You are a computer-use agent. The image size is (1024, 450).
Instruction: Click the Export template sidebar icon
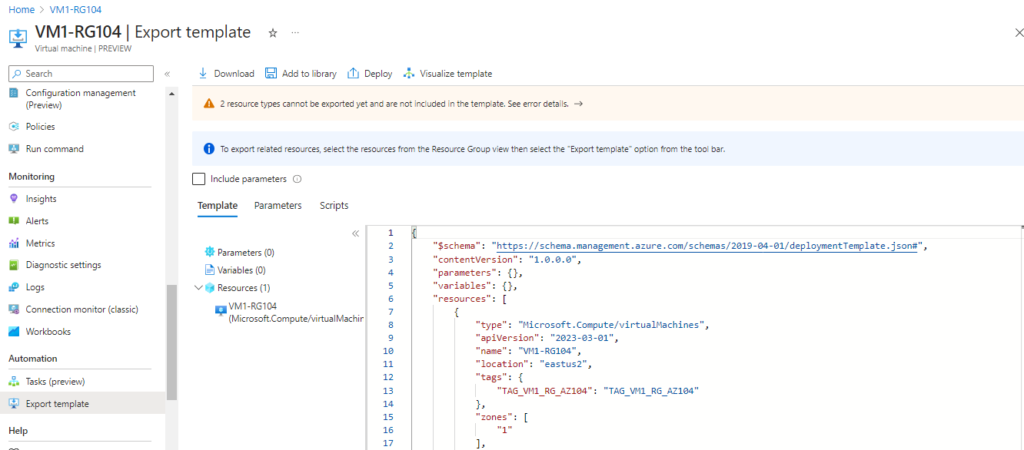[x=14, y=404]
